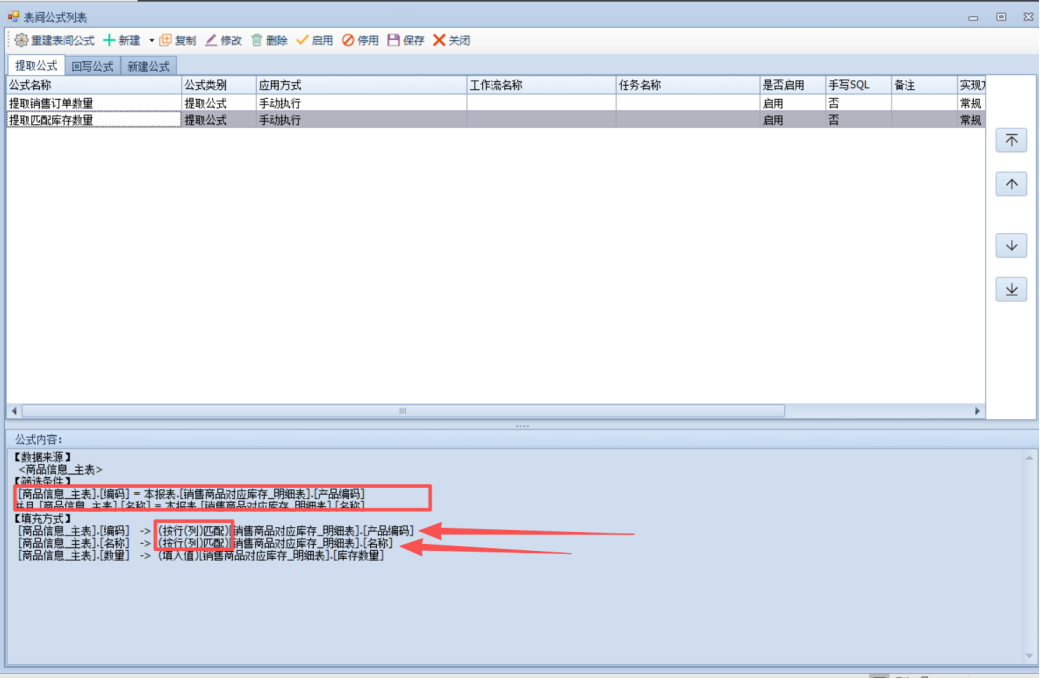Screen dimensions: 1040x679
Task: Move selected row down one position
Action: pyautogui.click(x=1011, y=246)
